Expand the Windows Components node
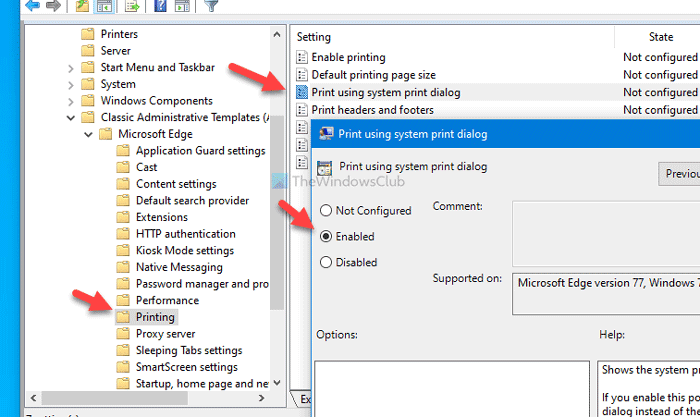700x417 pixels. click(71, 101)
